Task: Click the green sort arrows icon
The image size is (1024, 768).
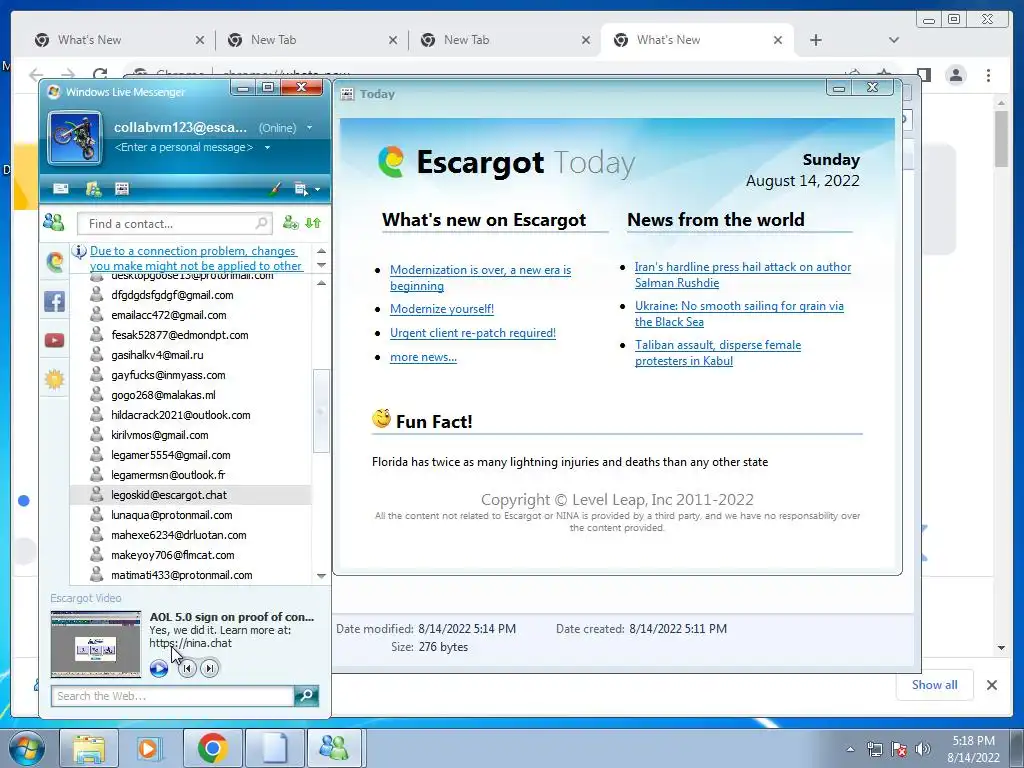Action: click(313, 223)
